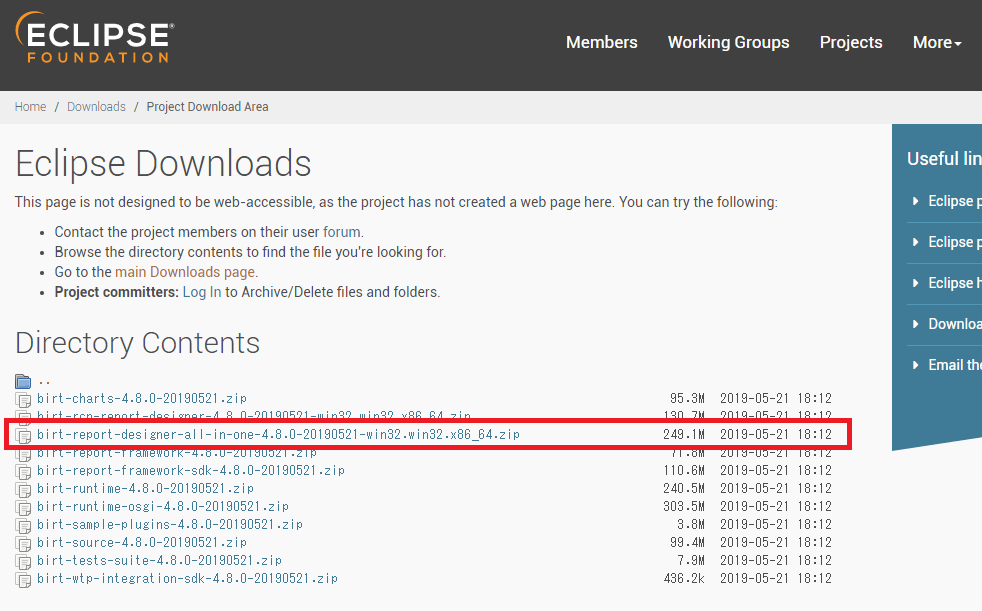Click the 99.4M file size value
This screenshot has height=611, width=982.
point(687,542)
